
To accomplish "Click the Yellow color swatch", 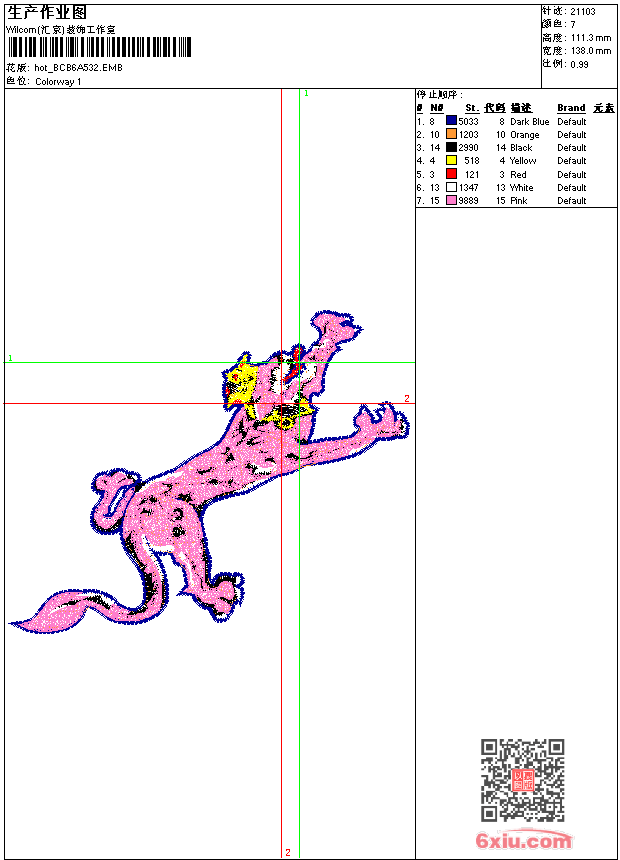I will 452,160.
